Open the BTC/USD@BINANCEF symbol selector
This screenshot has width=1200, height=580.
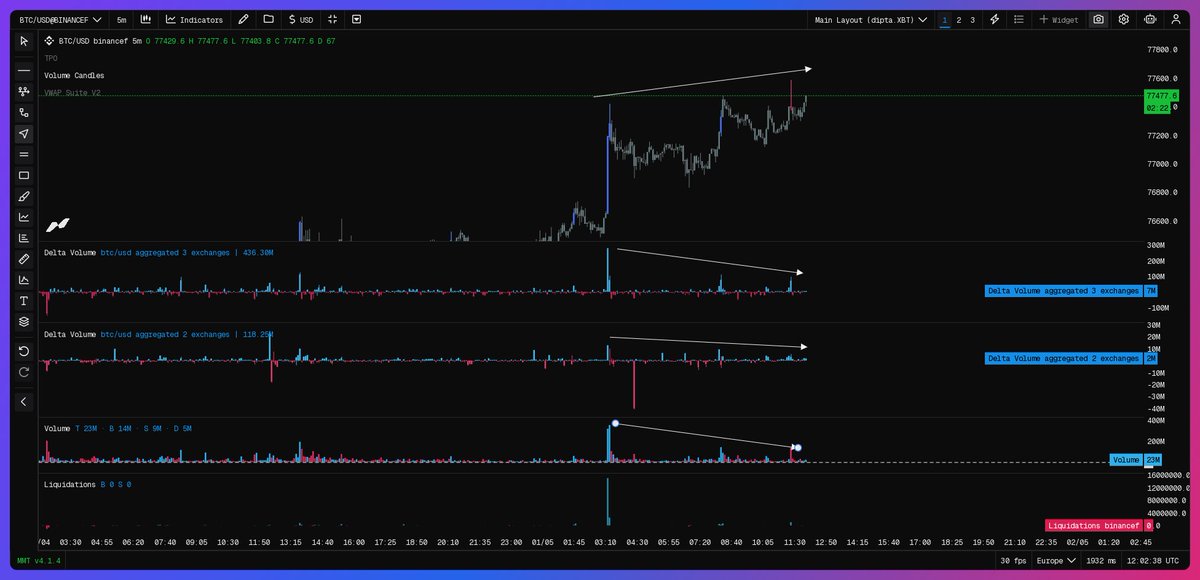pyautogui.click(x=60, y=19)
